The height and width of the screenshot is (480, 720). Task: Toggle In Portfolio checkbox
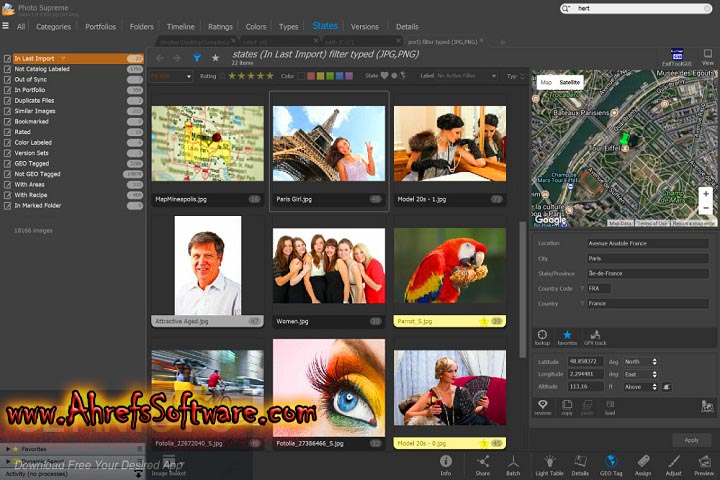click(7, 90)
